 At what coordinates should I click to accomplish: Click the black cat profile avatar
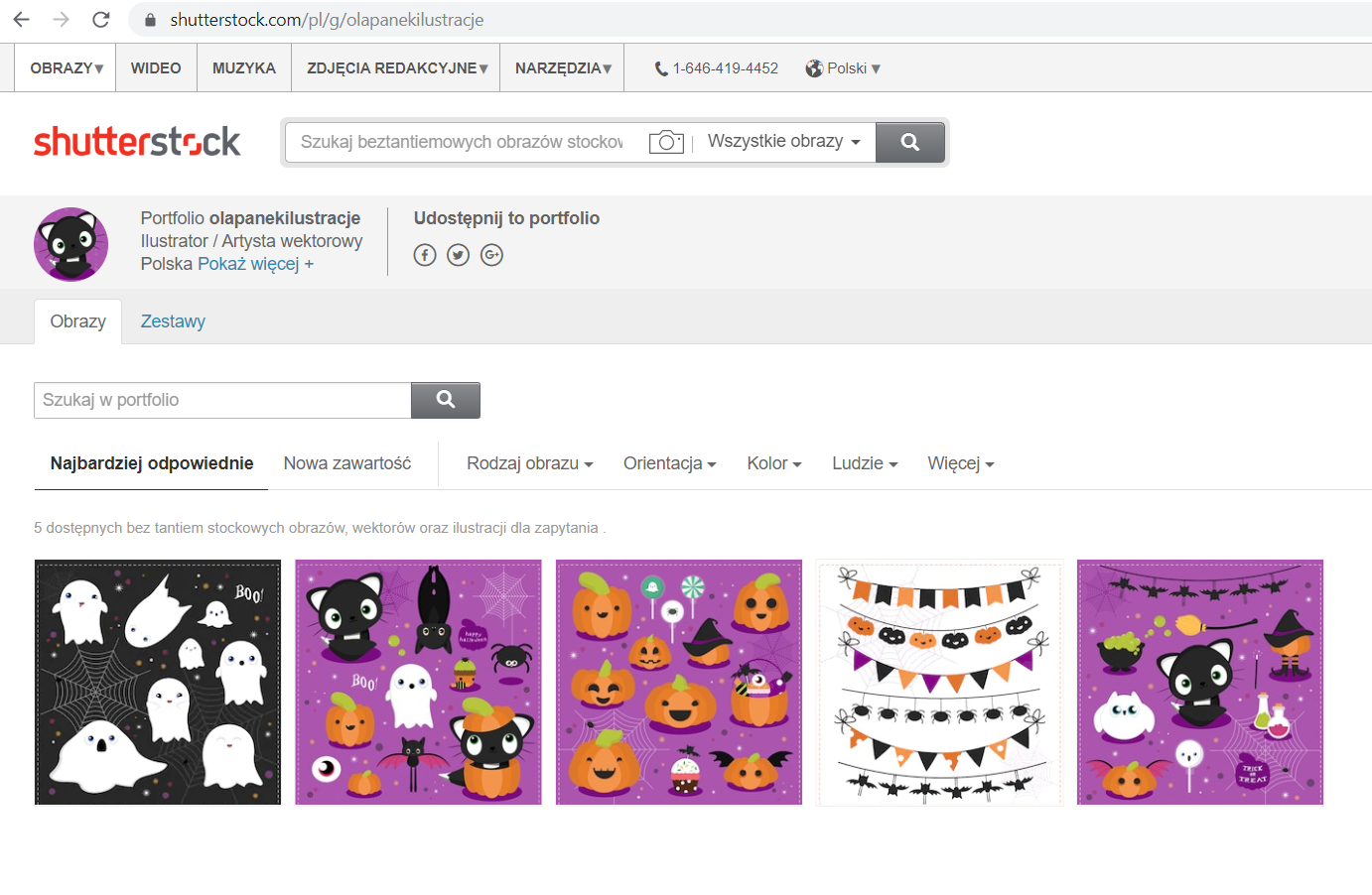71,244
